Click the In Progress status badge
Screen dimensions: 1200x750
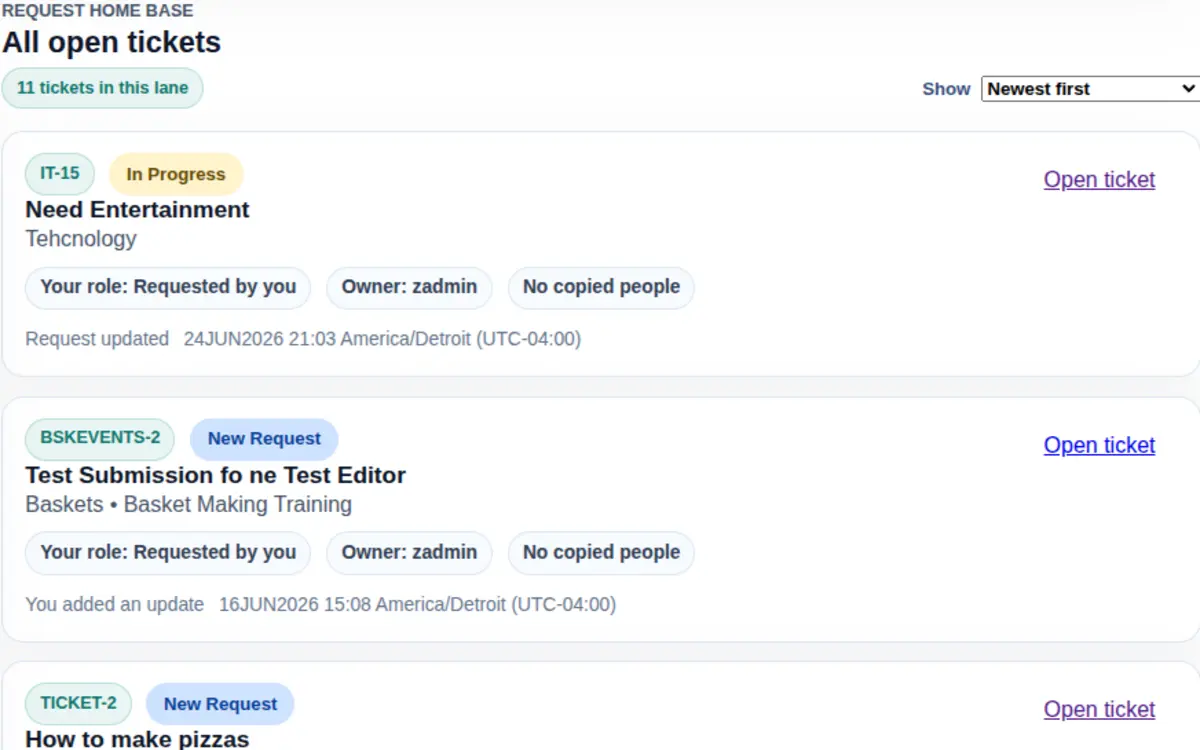click(x=176, y=174)
